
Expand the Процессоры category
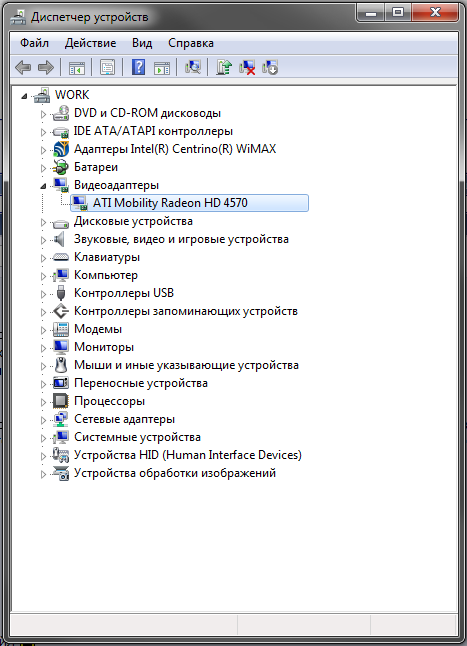tap(43, 402)
